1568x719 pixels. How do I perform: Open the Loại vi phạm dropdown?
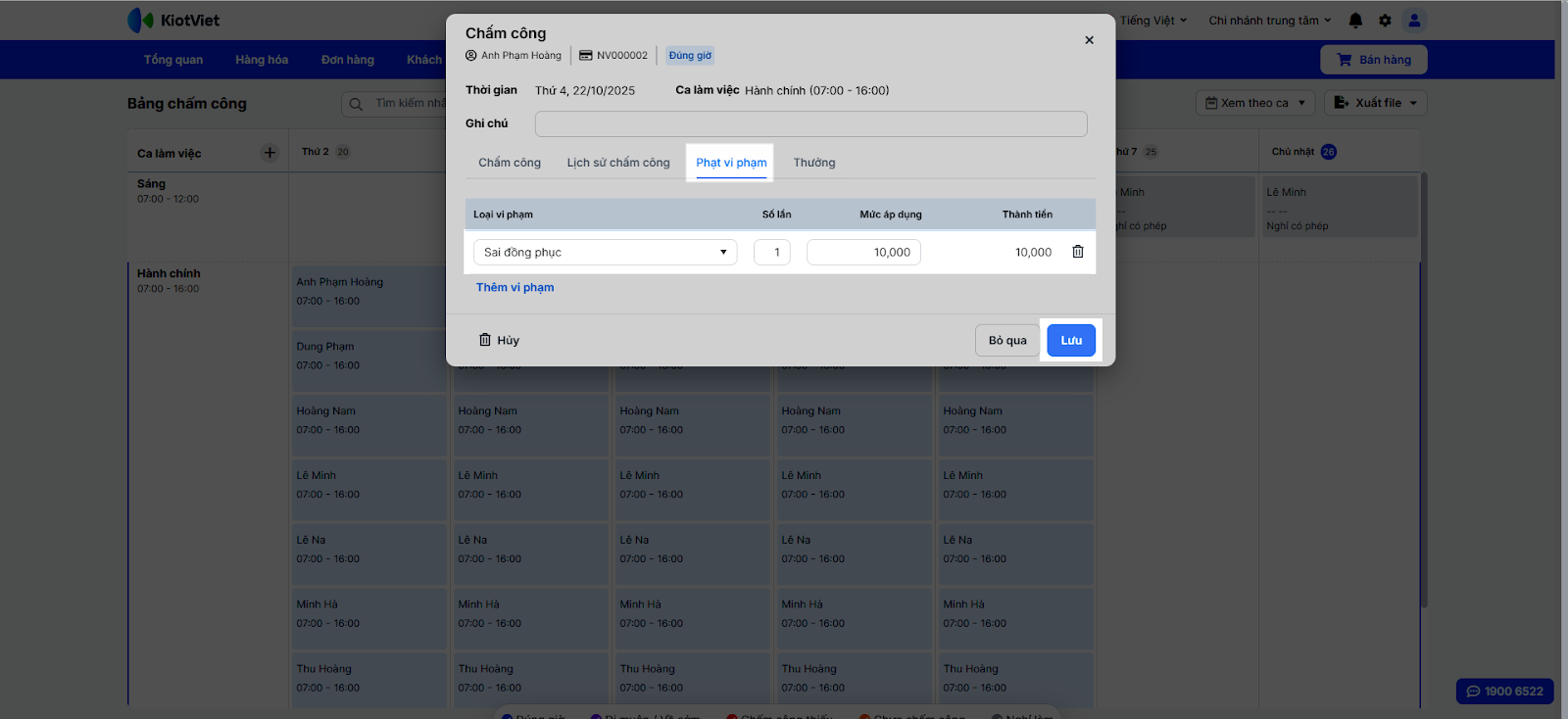(605, 252)
